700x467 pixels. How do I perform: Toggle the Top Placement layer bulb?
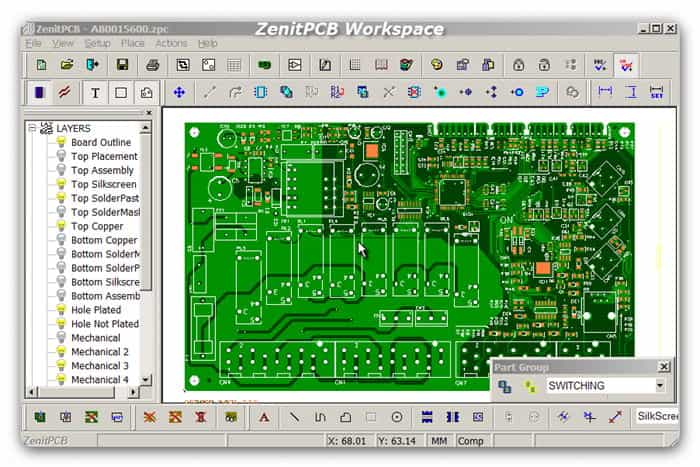click(61, 156)
